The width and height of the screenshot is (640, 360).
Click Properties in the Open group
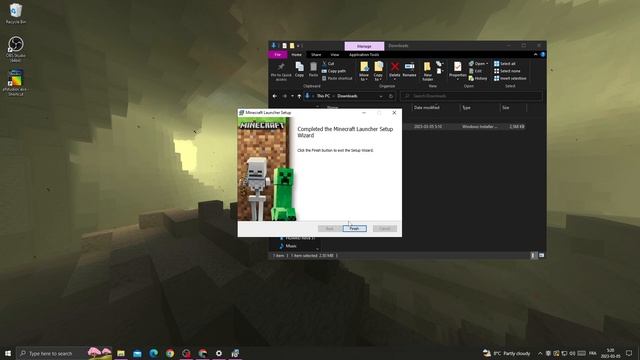(458, 70)
